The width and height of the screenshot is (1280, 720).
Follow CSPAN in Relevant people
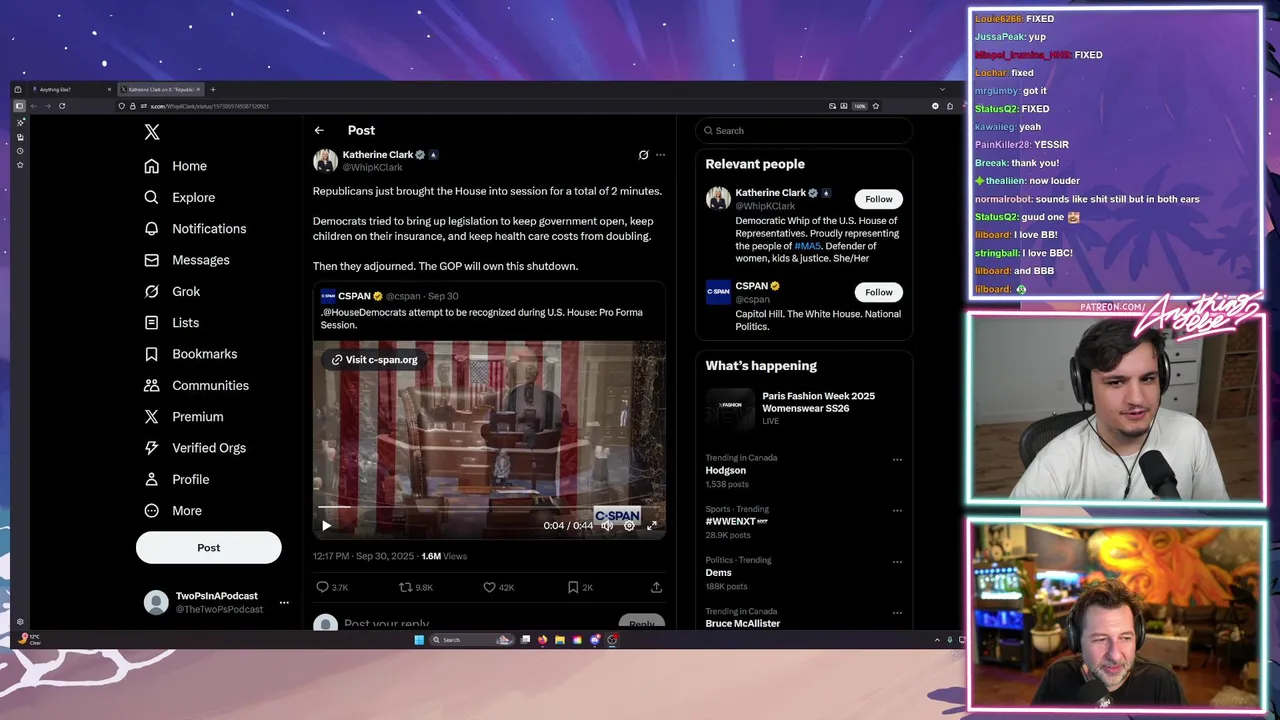[x=879, y=292]
